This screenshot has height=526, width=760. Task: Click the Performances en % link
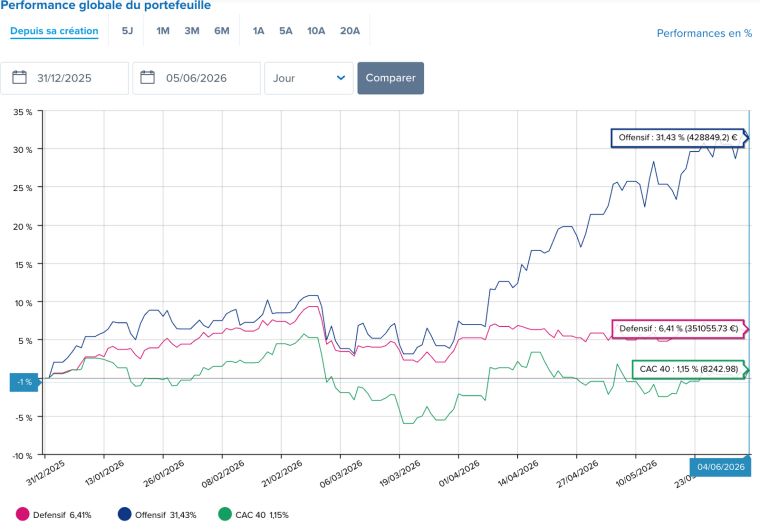[x=704, y=33]
